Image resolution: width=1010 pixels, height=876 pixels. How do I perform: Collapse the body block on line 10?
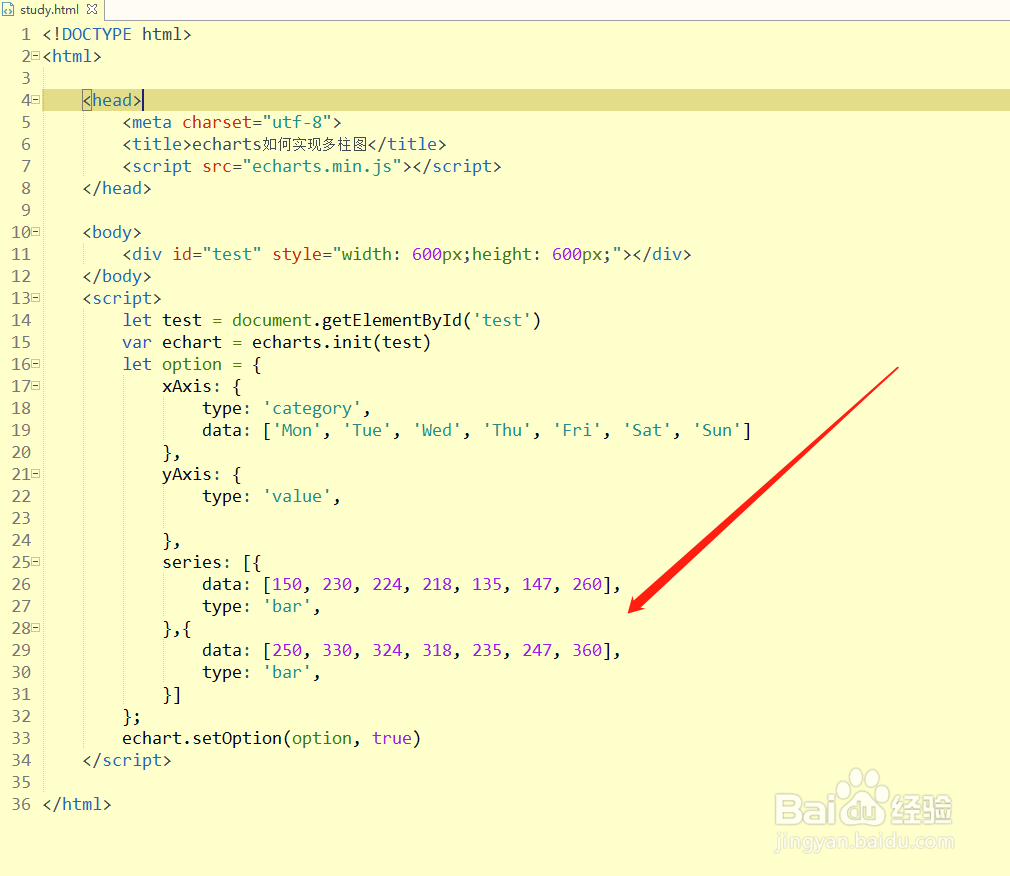35,232
